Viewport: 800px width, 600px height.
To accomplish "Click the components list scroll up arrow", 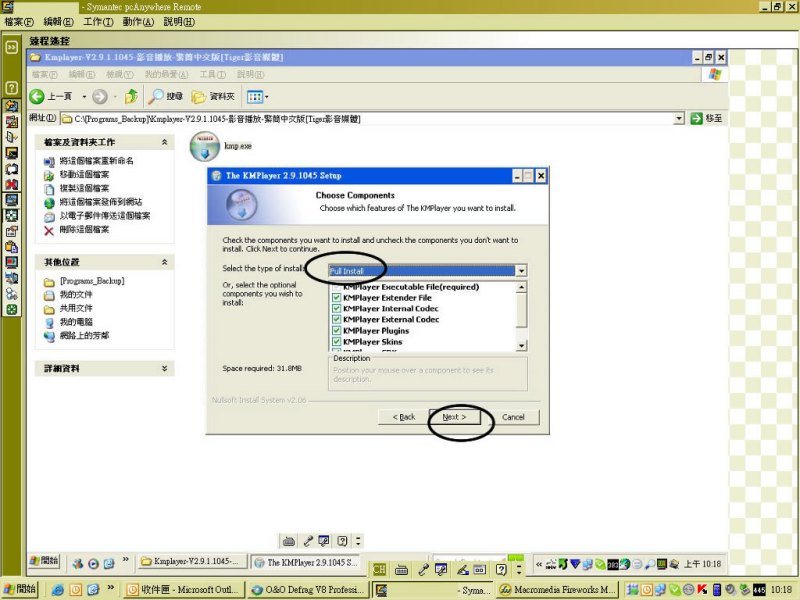I will pos(521,287).
